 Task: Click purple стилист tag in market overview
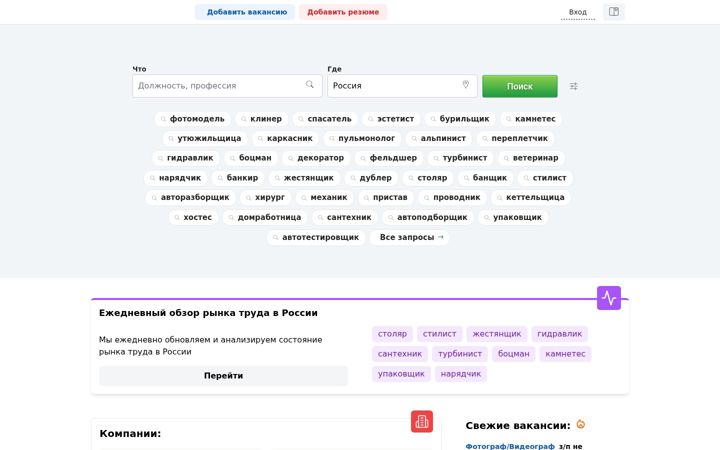click(439, 334)
